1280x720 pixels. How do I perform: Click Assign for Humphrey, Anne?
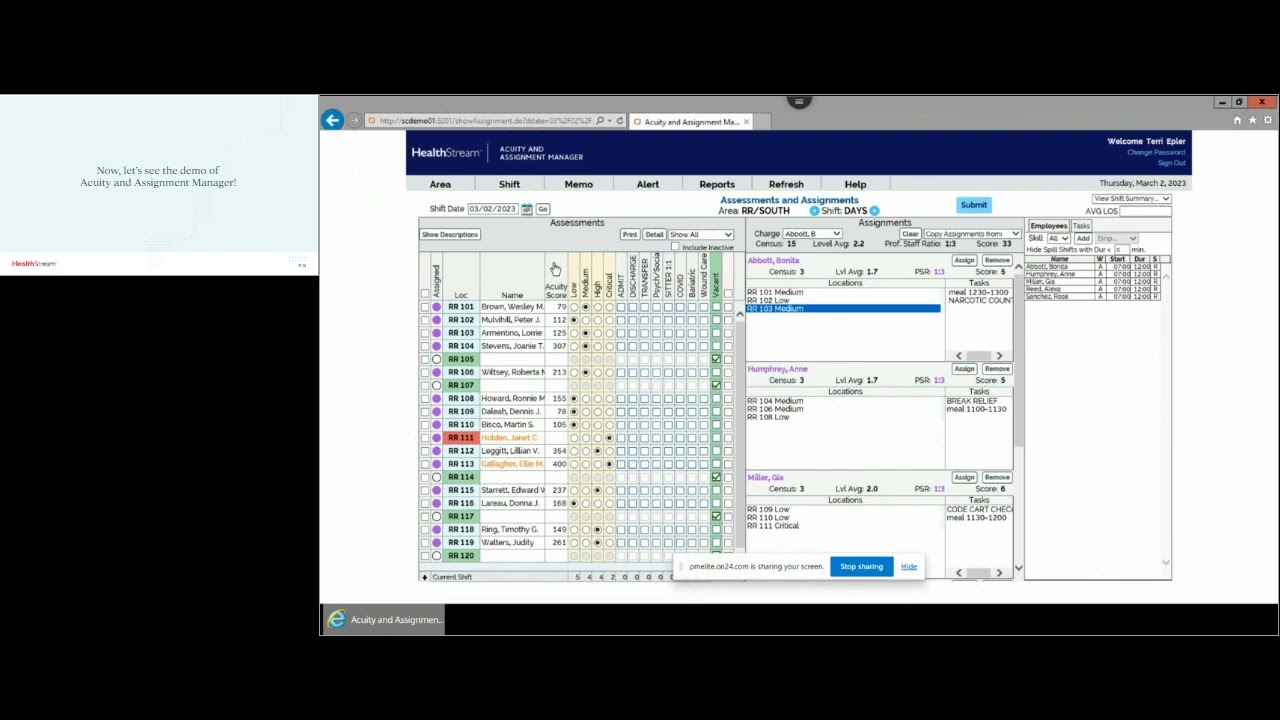tap(963, 369)
